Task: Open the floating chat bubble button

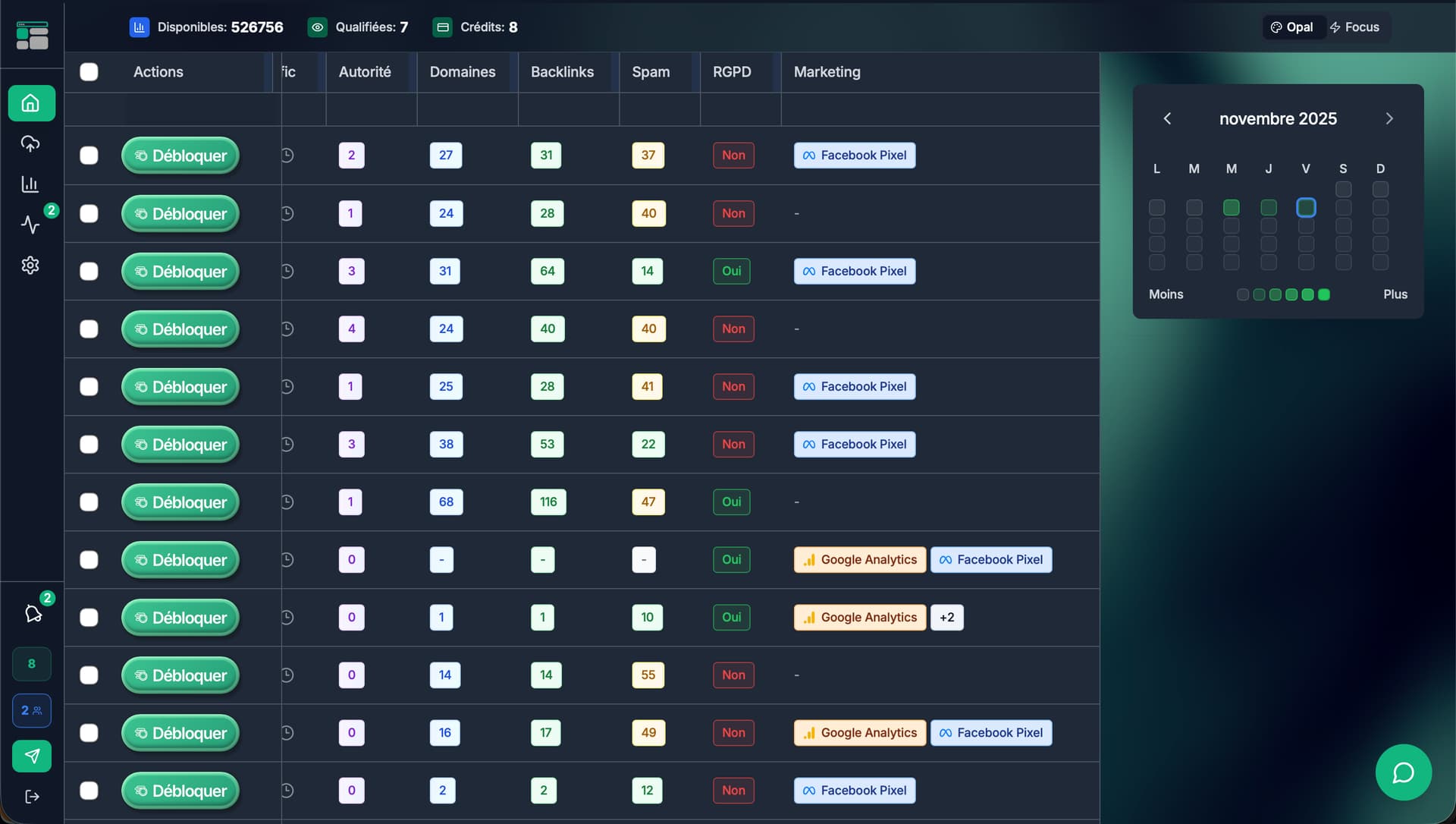Action: pyautogui.click(x=1403, y=772)
